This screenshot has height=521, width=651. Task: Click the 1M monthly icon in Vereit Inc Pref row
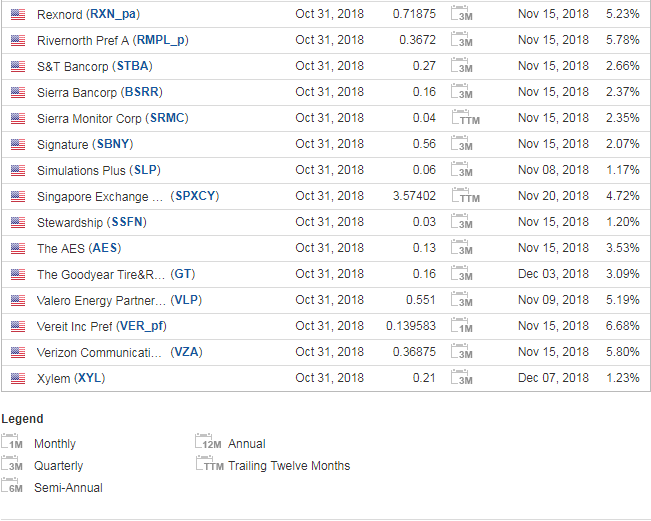tap(462, 325)
